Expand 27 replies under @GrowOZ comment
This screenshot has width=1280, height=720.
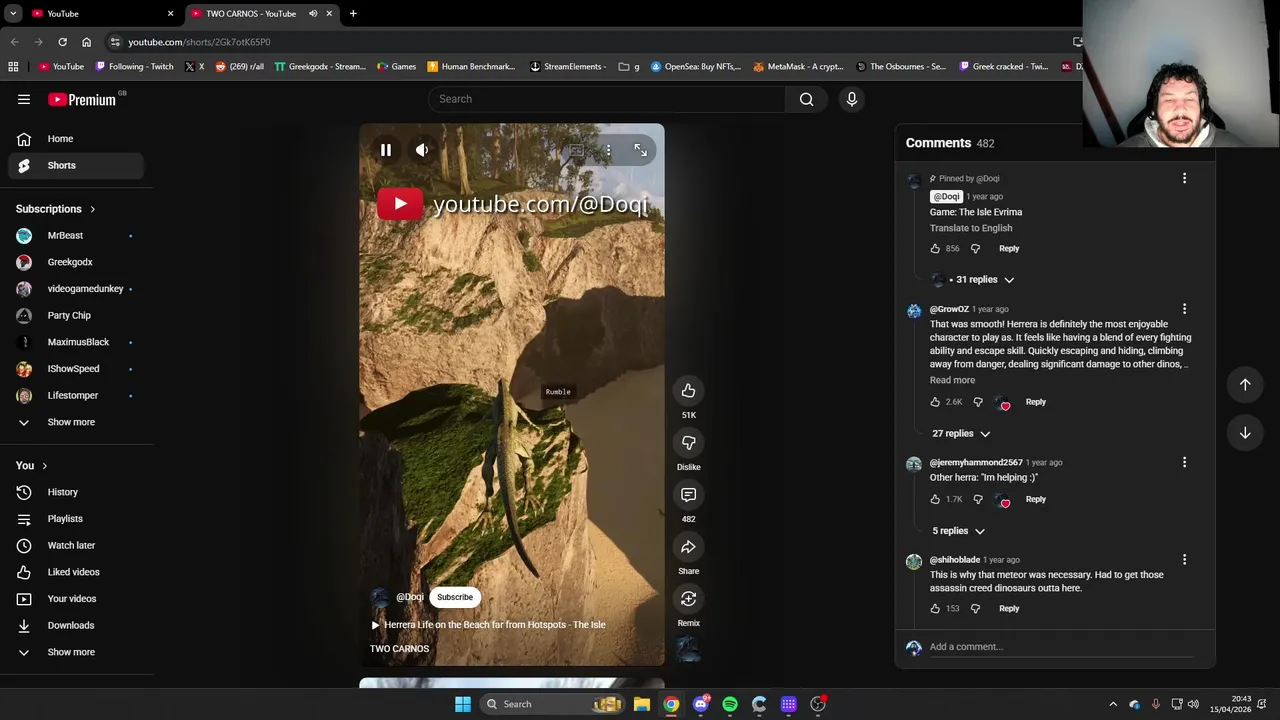pos(961,434)
